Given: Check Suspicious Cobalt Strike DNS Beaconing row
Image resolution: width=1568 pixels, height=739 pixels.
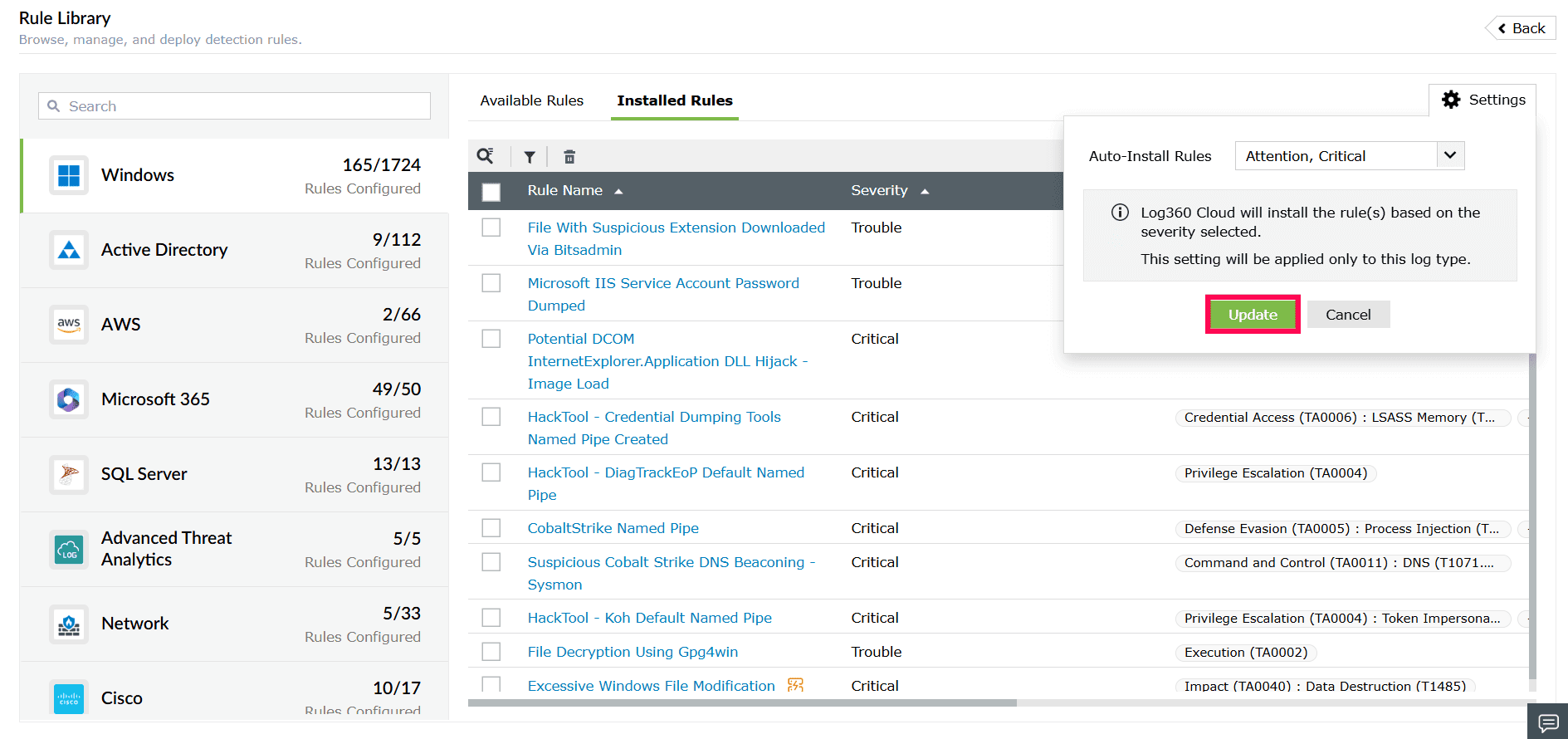Looking at the screenshot, I should (x=491, y=562).
